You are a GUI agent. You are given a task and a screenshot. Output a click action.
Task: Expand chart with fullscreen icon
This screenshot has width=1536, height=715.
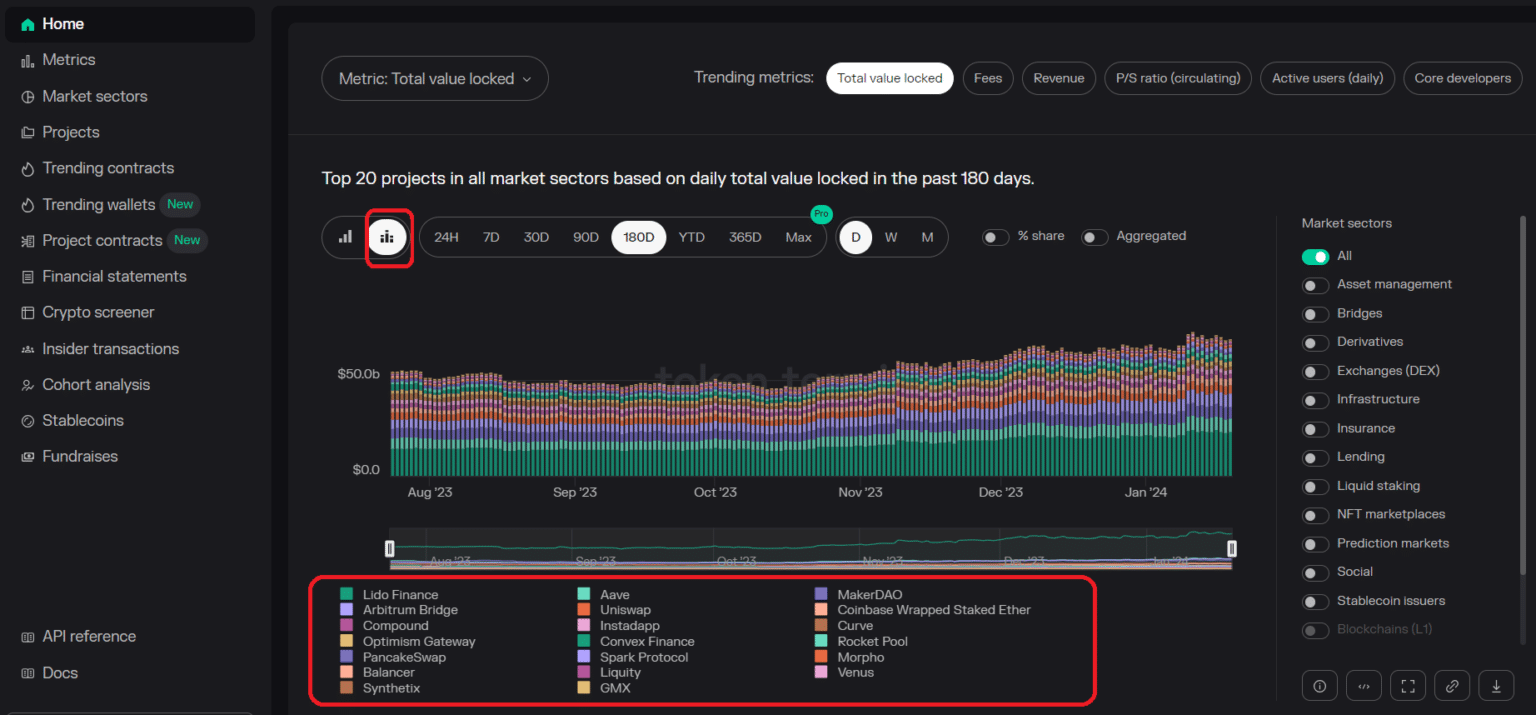point(1407,686)
